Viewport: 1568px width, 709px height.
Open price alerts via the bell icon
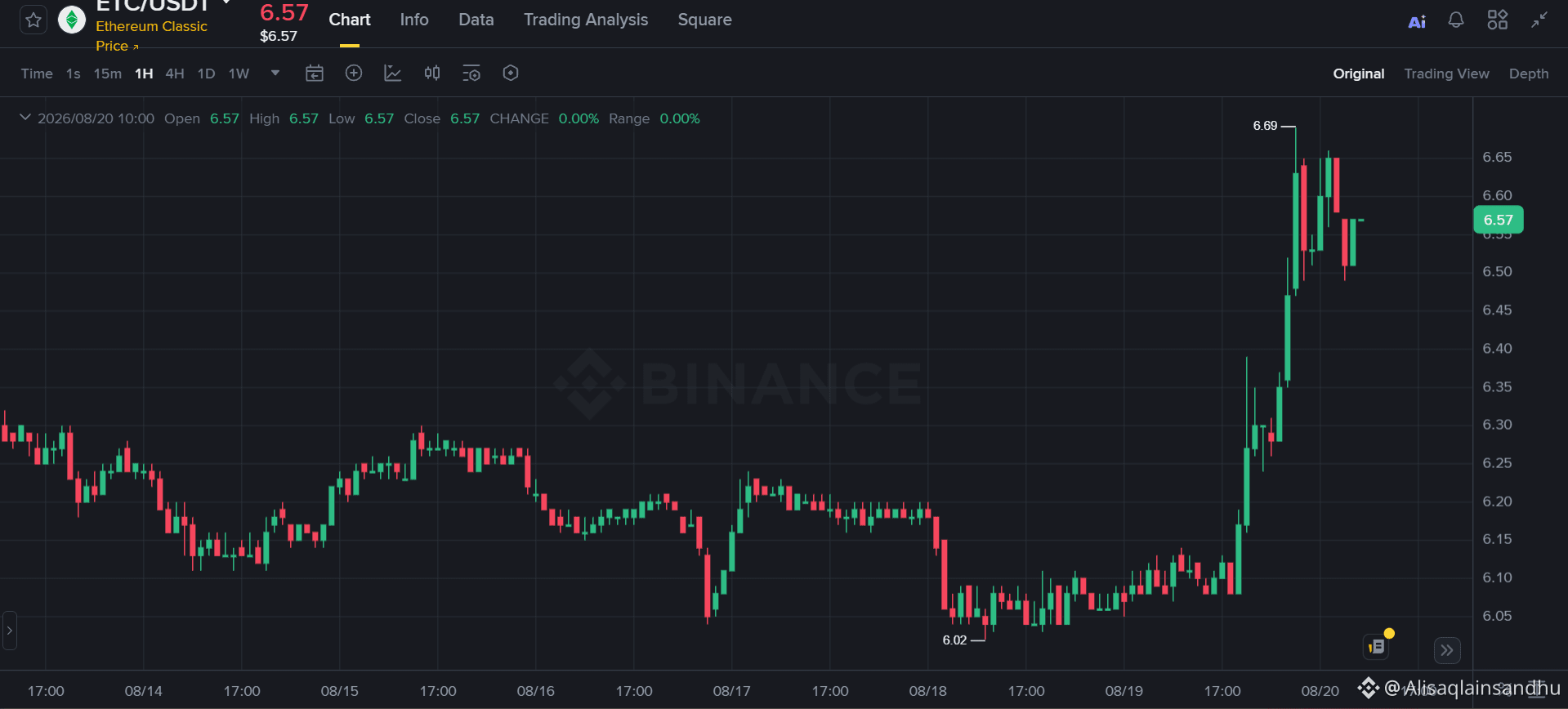[1456, 20]
